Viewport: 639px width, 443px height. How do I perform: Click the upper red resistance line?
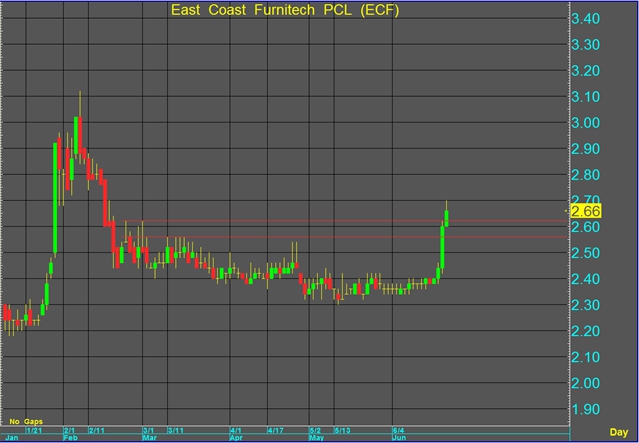(345, 221)
